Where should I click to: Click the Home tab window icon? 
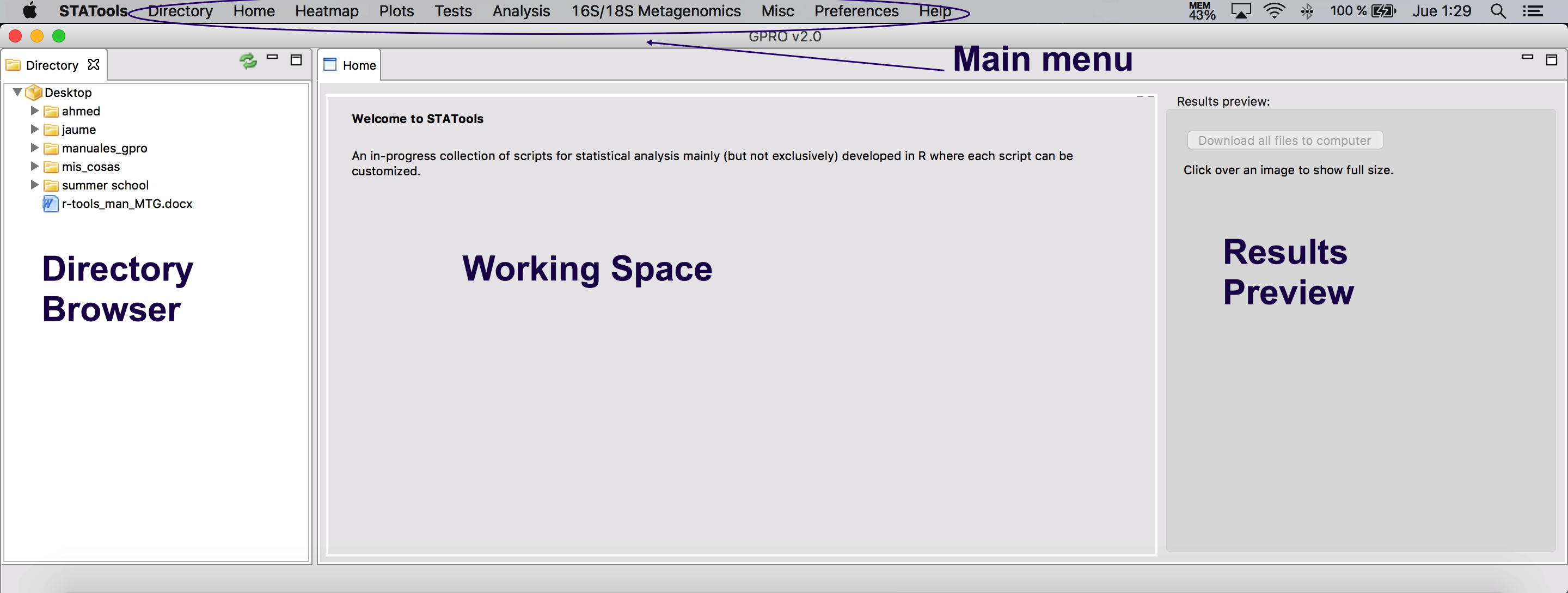coord(330,64)
